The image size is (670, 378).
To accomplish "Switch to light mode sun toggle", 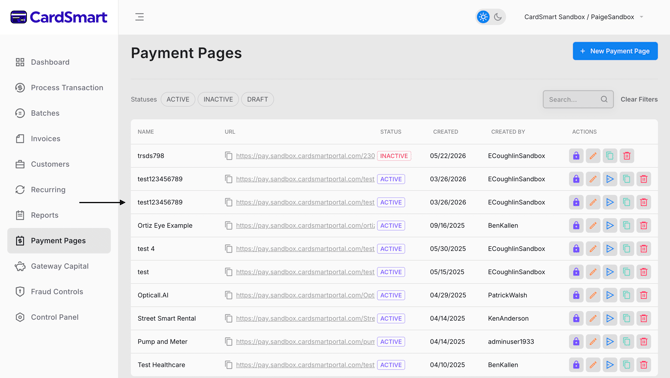I will tap(483, 17).
